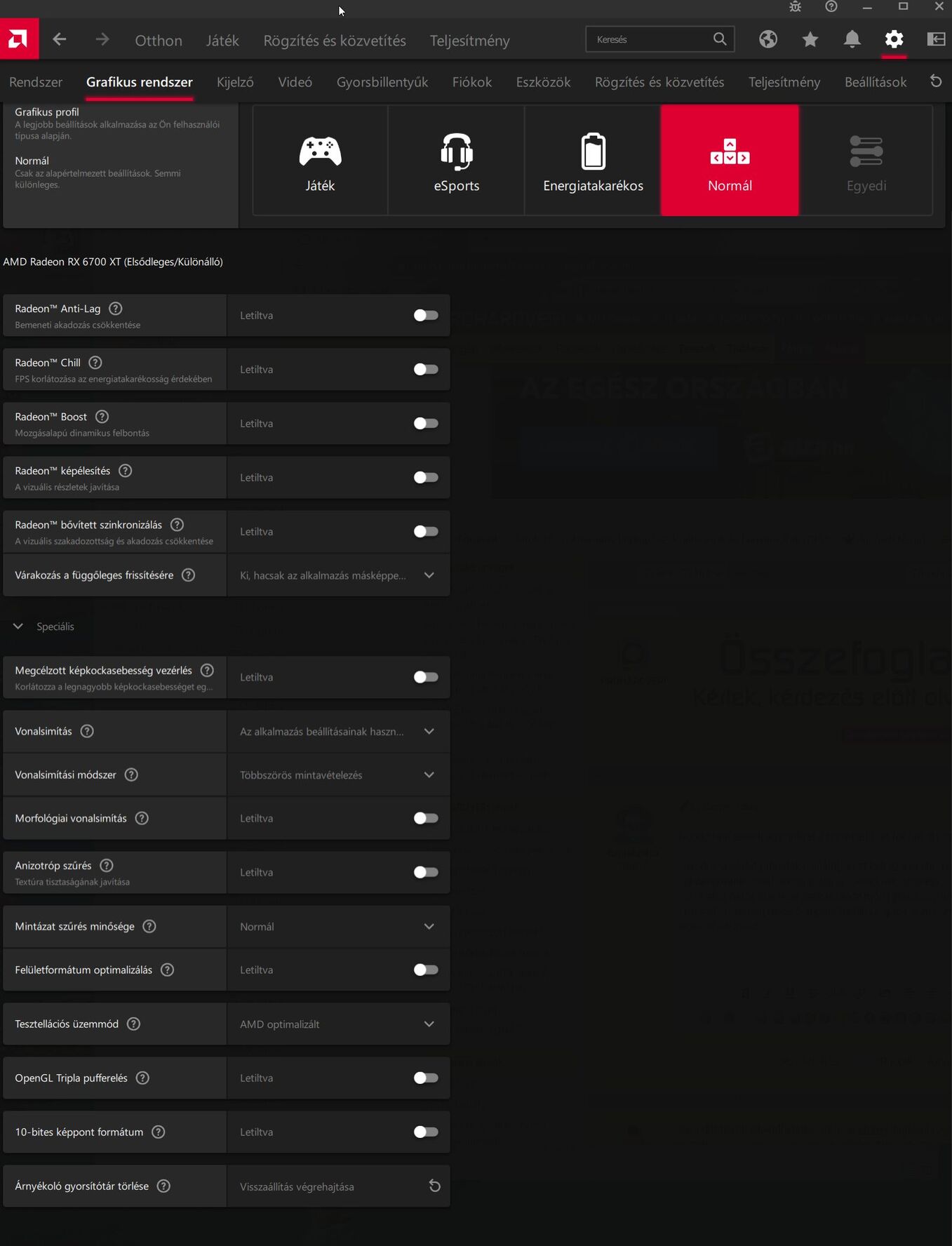Open settings gear icon
The height and width of the screenshot is (1246, 952).
pyautogui.click(x=894, y=39)
